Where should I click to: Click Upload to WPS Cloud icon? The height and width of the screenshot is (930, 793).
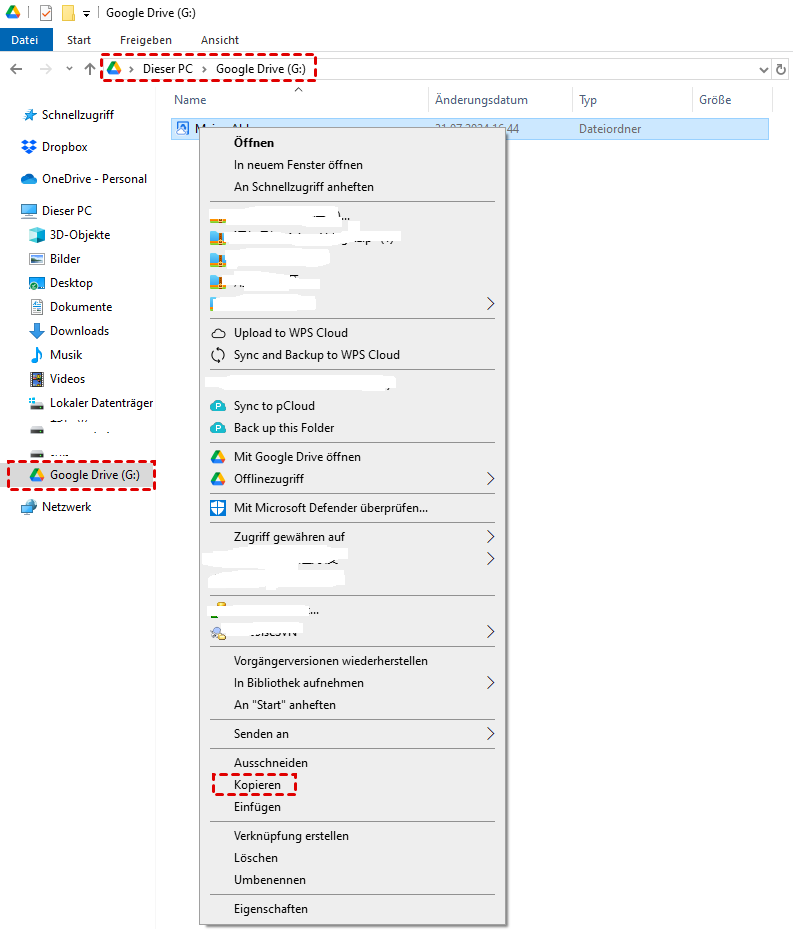(x=218, y=333)
